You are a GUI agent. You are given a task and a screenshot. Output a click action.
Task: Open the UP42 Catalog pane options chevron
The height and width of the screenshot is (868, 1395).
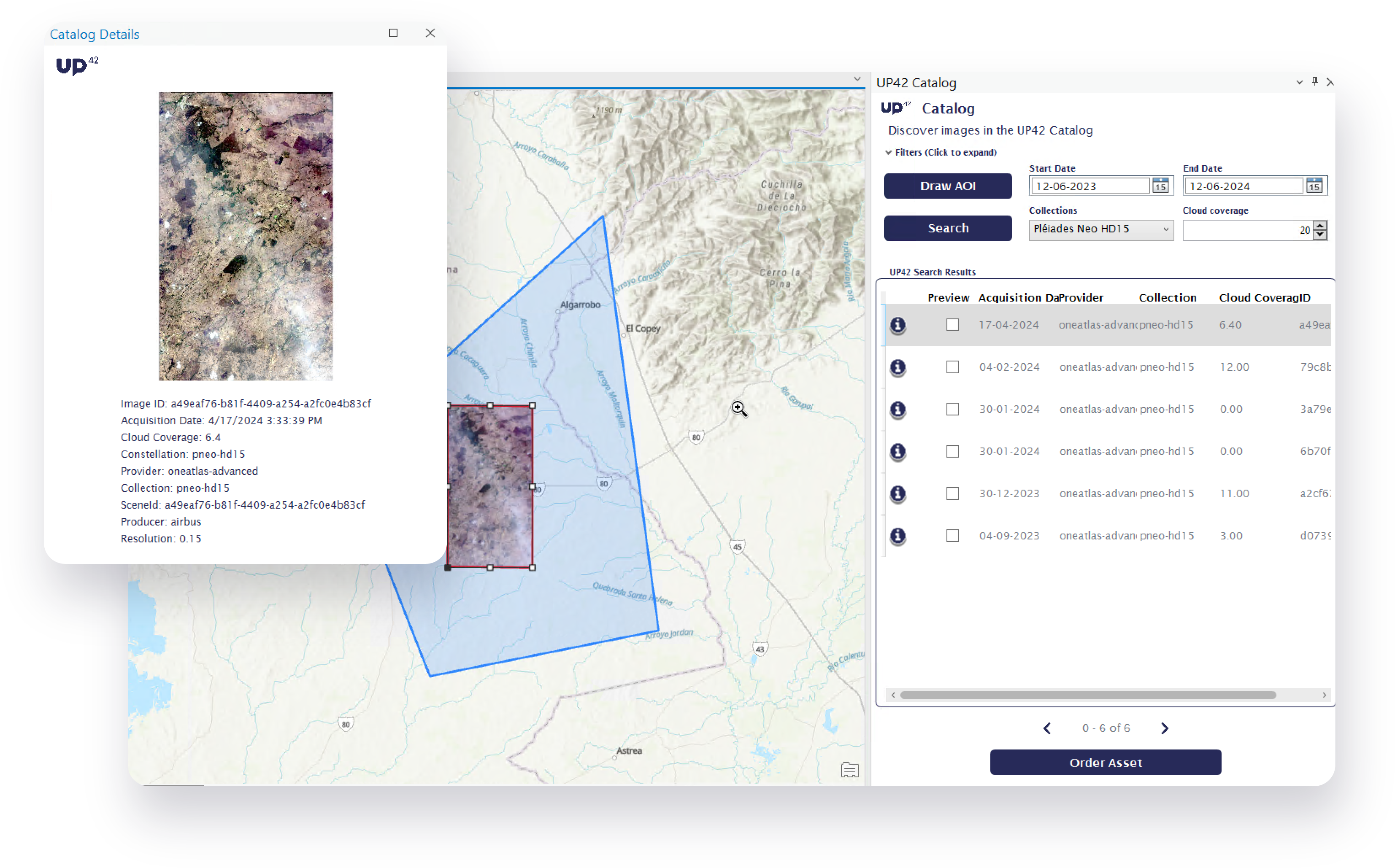coord(1299,82)
